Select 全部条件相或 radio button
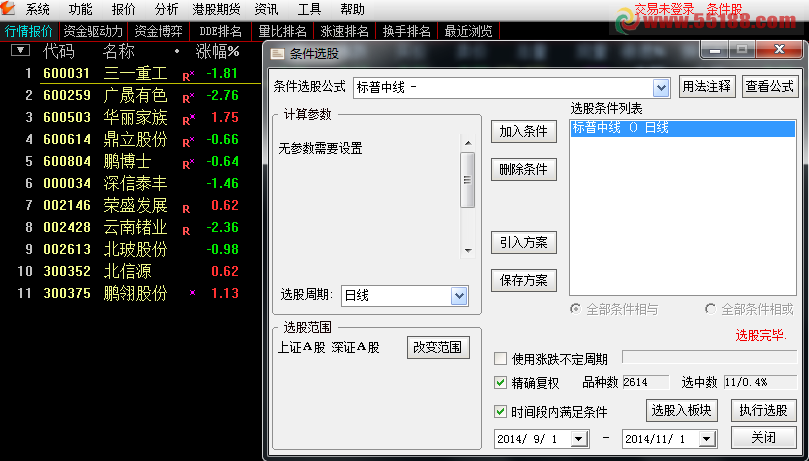The image size is (809, 461). [710, 309]
